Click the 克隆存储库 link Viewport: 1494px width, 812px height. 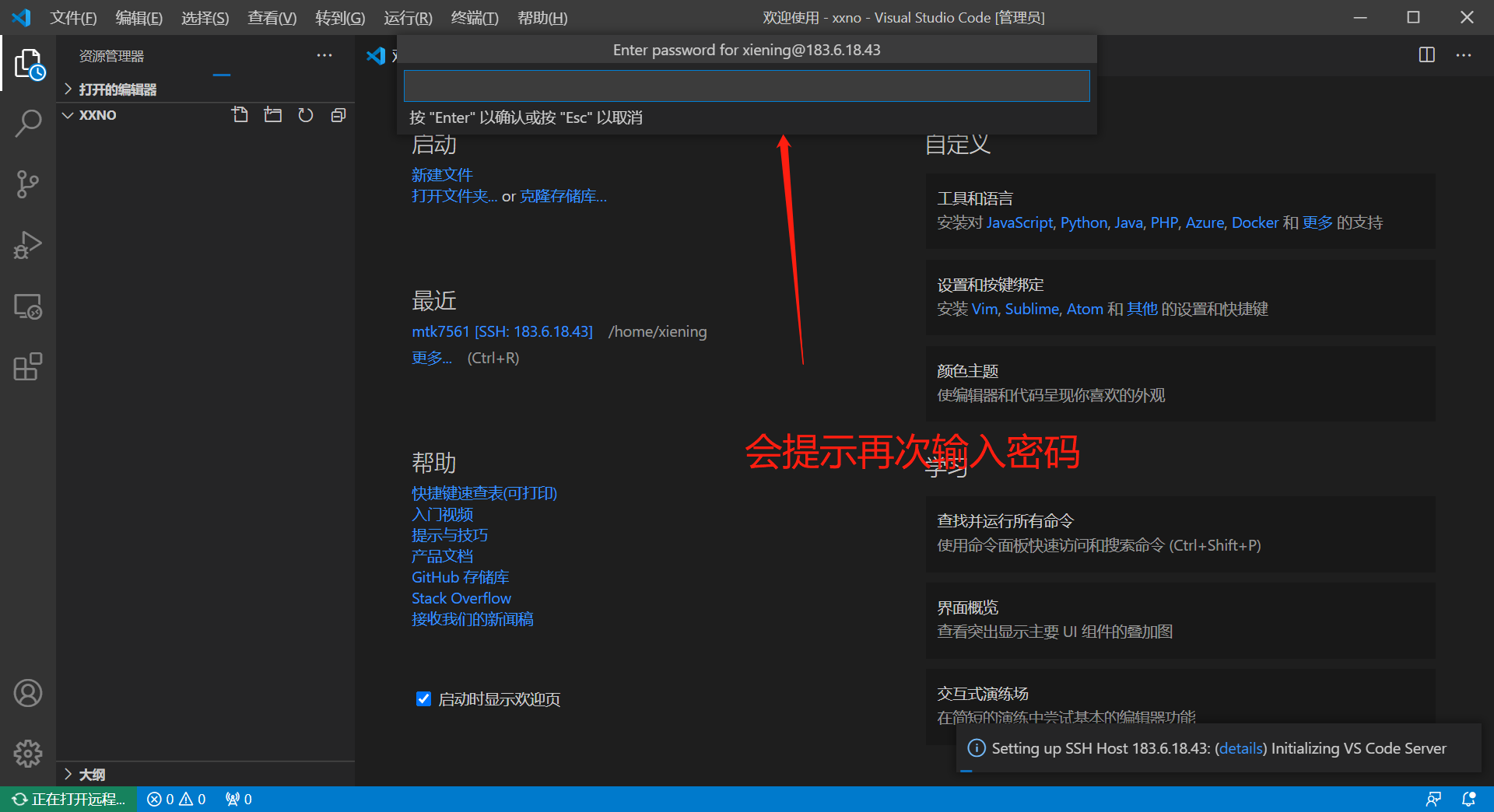click(x=563, y=196)
